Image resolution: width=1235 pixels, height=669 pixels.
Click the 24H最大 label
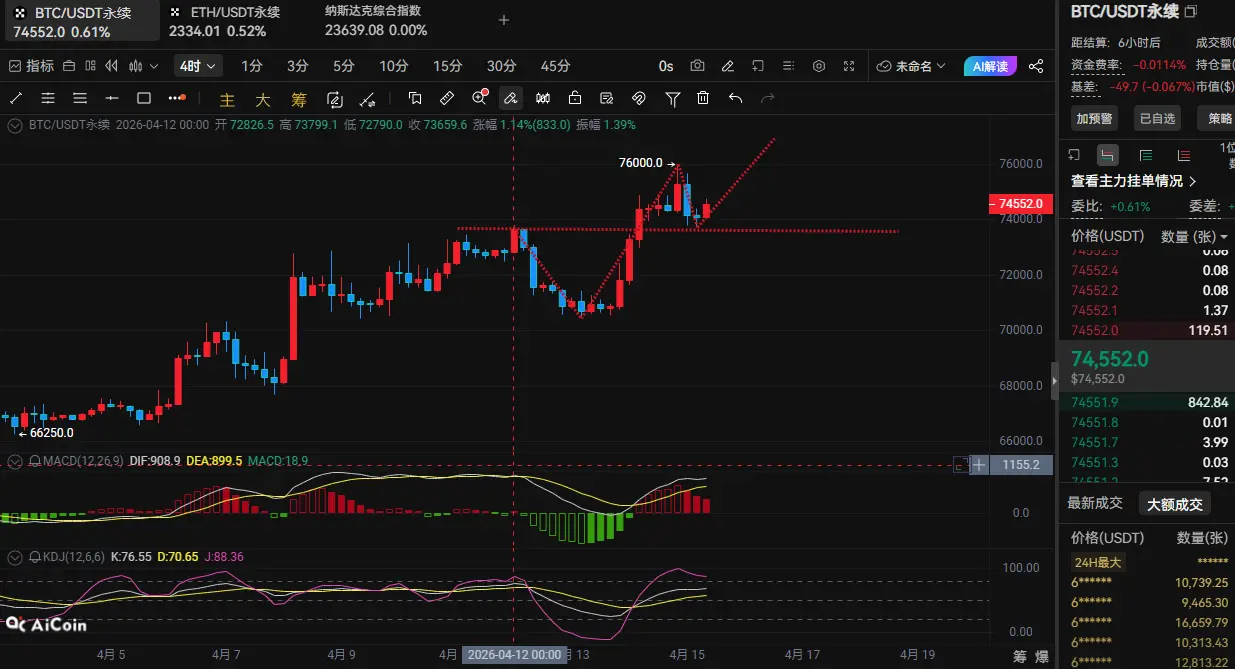(x=1097, y=562)
